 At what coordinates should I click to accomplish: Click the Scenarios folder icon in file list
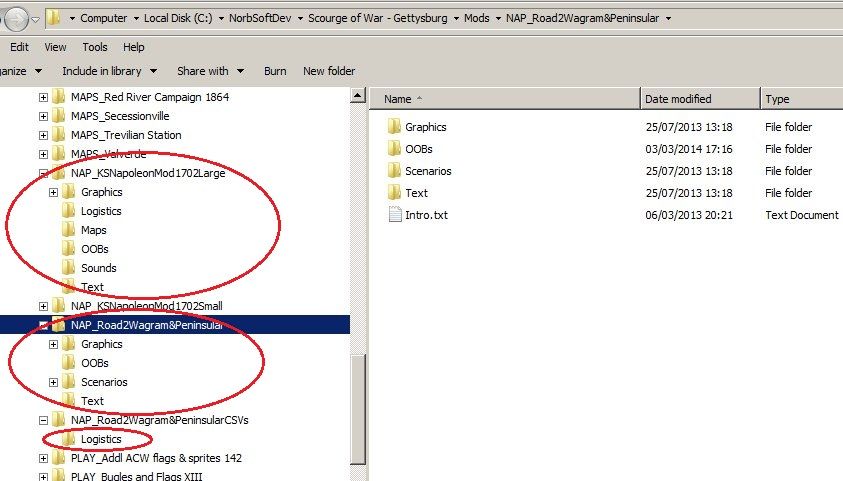[394, 171]
